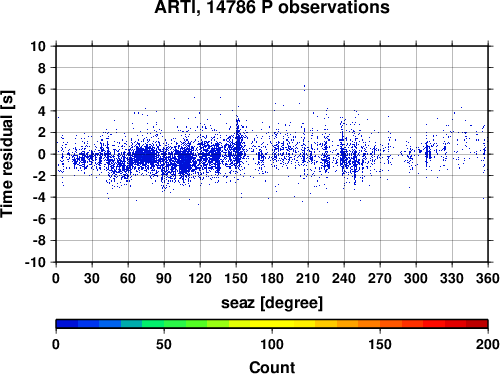The height and width of the screenshot is (374, 500).
Task: Click the dense vertical data cluster at 150 degrees
Action: pos(237,142)
